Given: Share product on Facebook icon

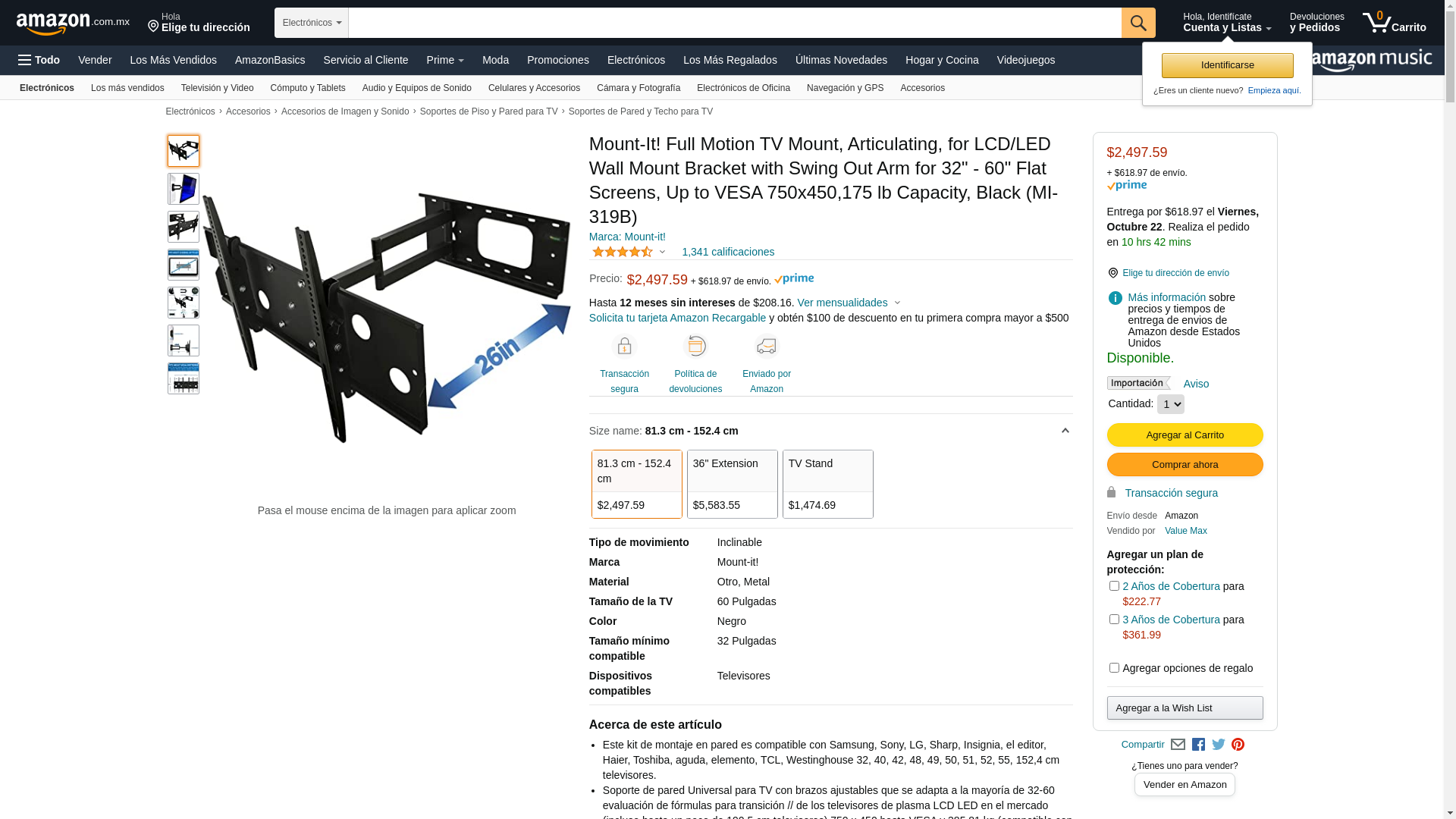Looking at the screenshot, I should tap(1198, 745).
